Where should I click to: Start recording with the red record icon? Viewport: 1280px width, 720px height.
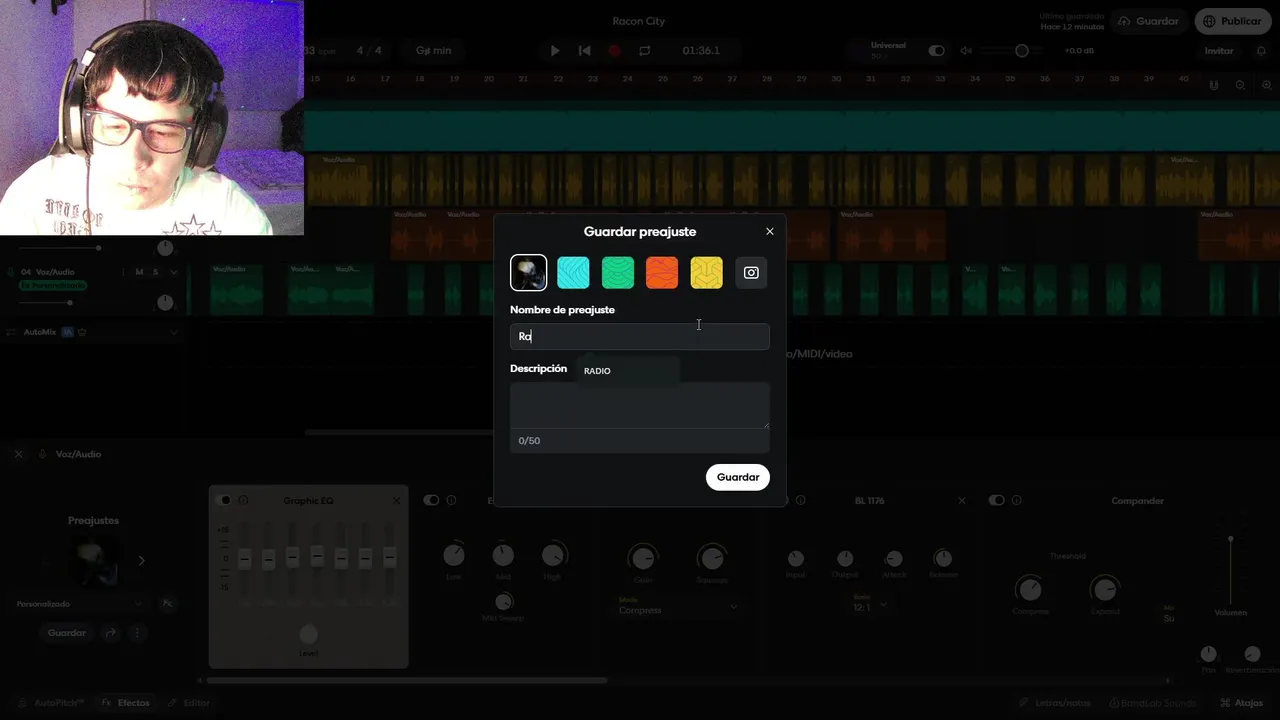[x=615, y=50]
